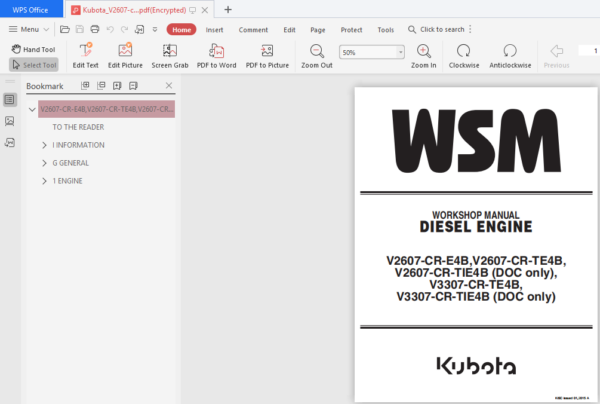
Task: Click the Zoom Out button
Action: (x=317, y=56)
